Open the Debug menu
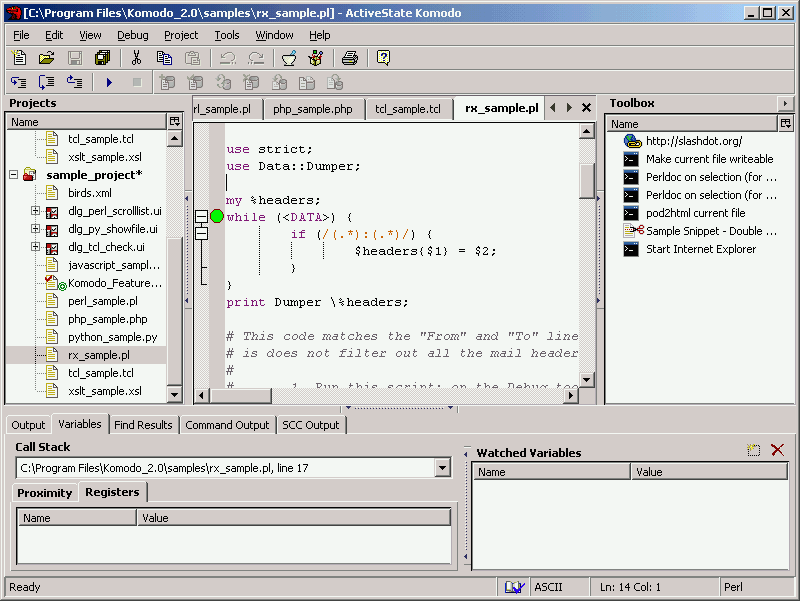Screen dimensions: 800x601 click(x=133, y=35)
